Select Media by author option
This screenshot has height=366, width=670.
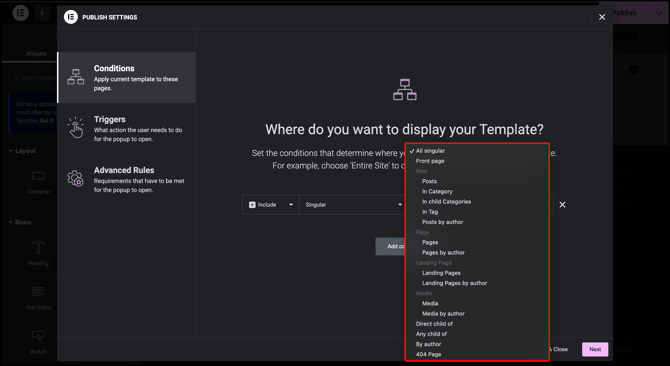[x=443, y=313]
